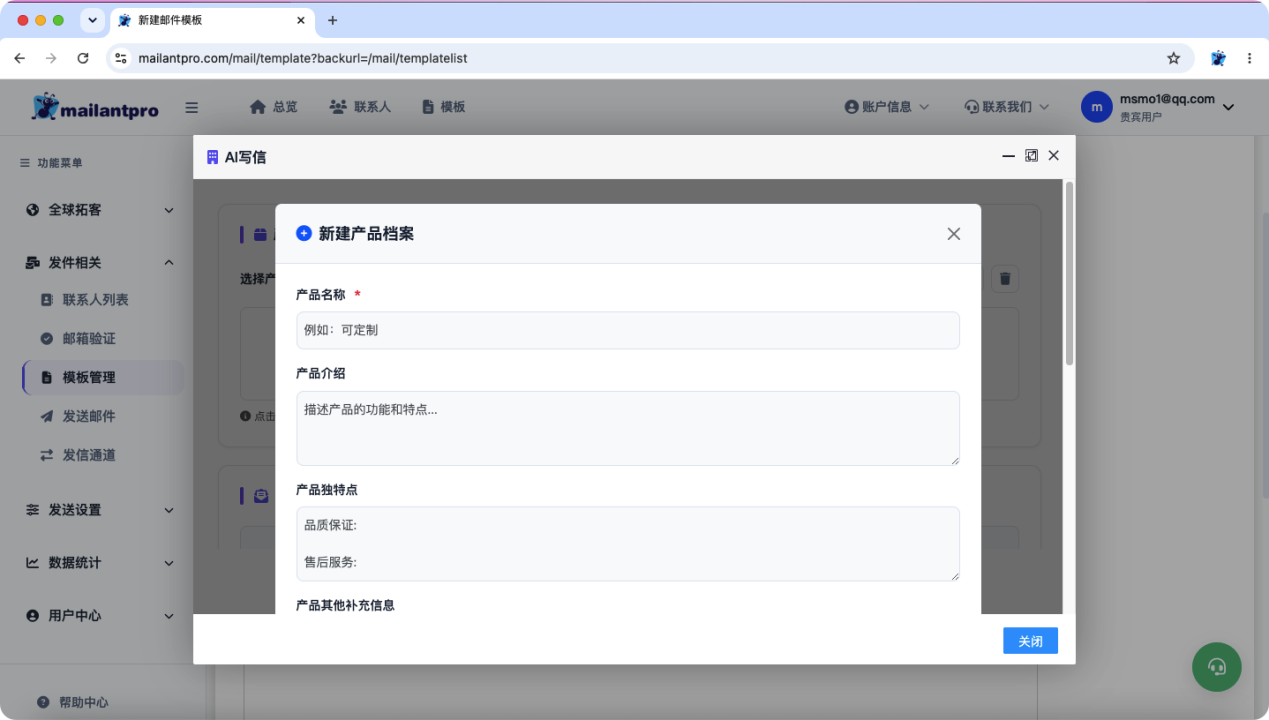
Task: Click the mailantpro browser extension icon
Action: 1218,58
